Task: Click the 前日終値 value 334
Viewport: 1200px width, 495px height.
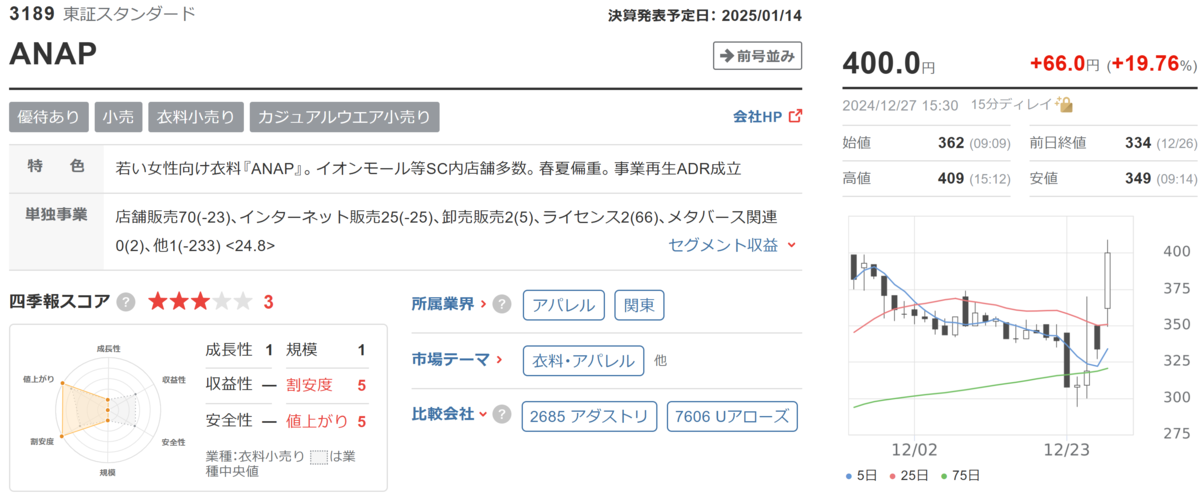Action: pos(1140,143)
